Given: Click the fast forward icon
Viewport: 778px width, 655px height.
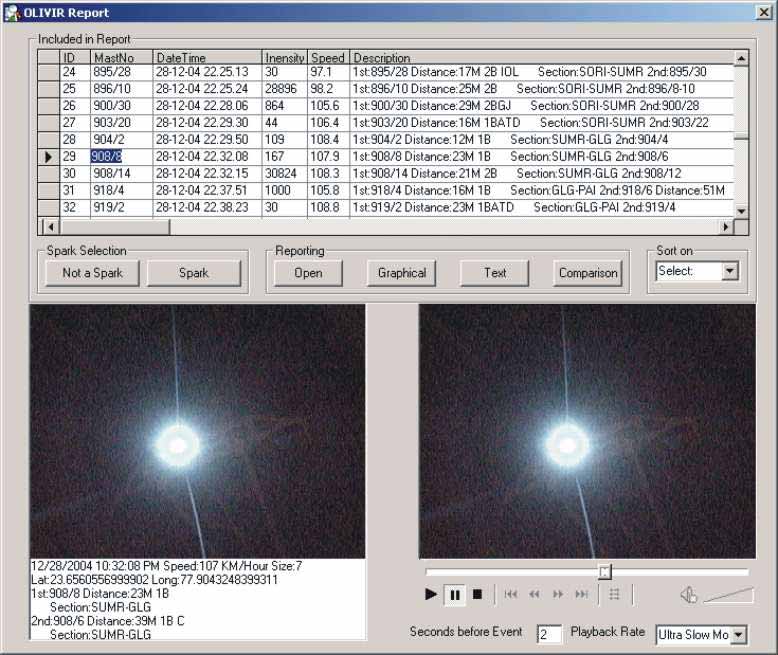Looking at the screenshot, I should click(x=558, y=594).
